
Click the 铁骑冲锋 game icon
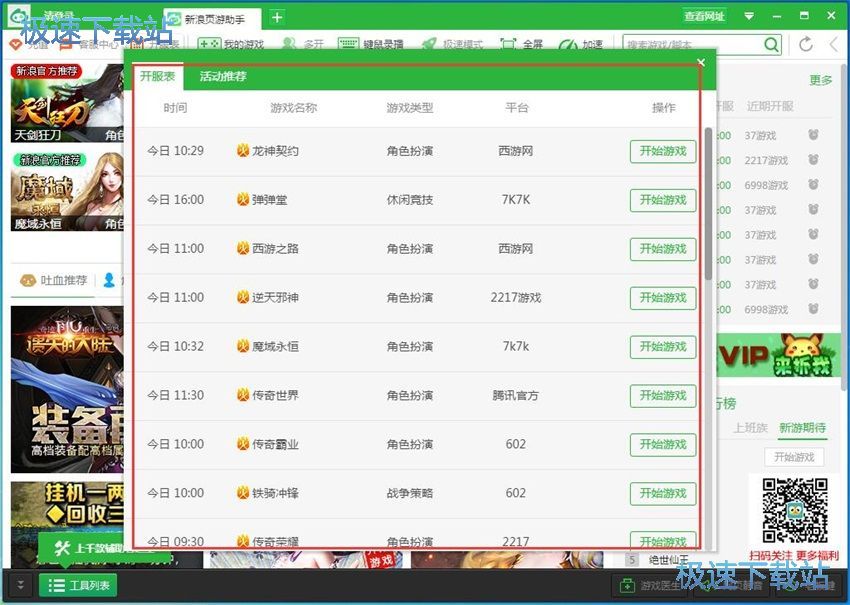pyautogui.click(x=243, y=492)
